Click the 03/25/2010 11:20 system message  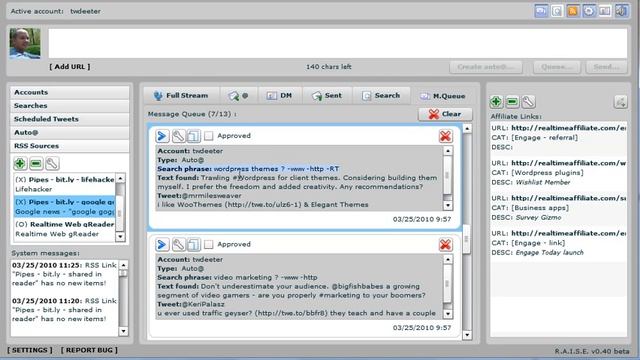64,310
